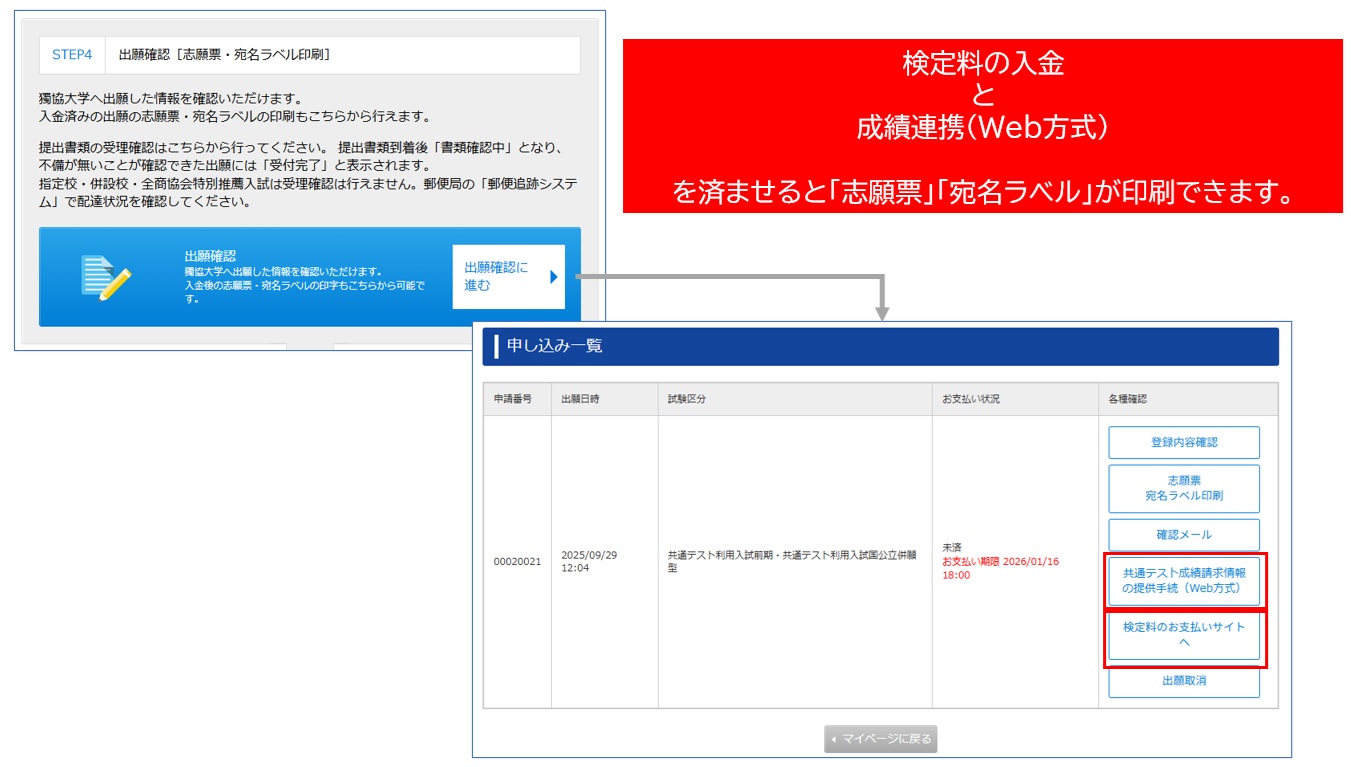This screenshot has width=1351, height=767.
Task: Open the 確認メール button
Action: click(x=1183, y=535)
